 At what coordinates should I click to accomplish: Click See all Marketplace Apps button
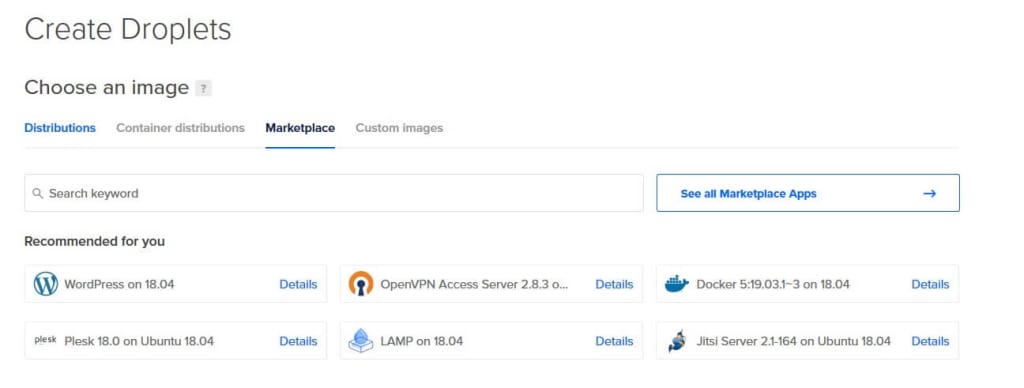click(x=808, y=193)
